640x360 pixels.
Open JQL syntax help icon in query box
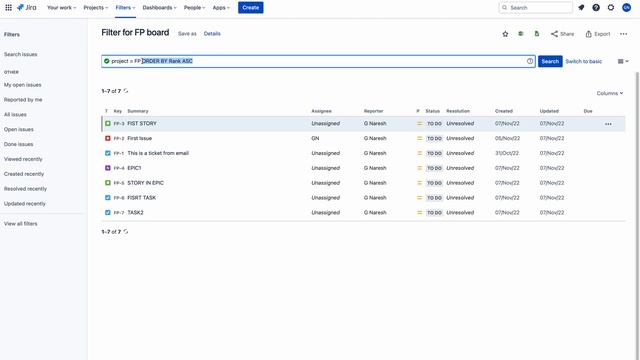[530, 61]
